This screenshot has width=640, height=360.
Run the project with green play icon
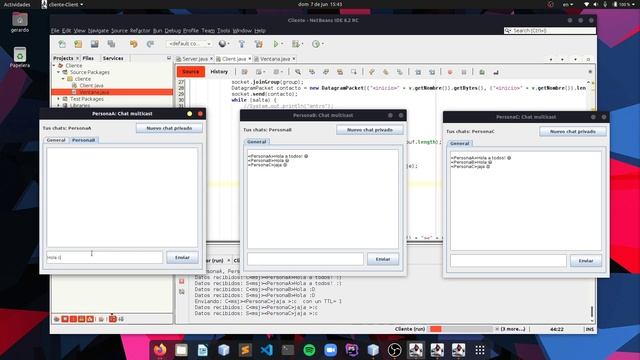pos(276,44)
